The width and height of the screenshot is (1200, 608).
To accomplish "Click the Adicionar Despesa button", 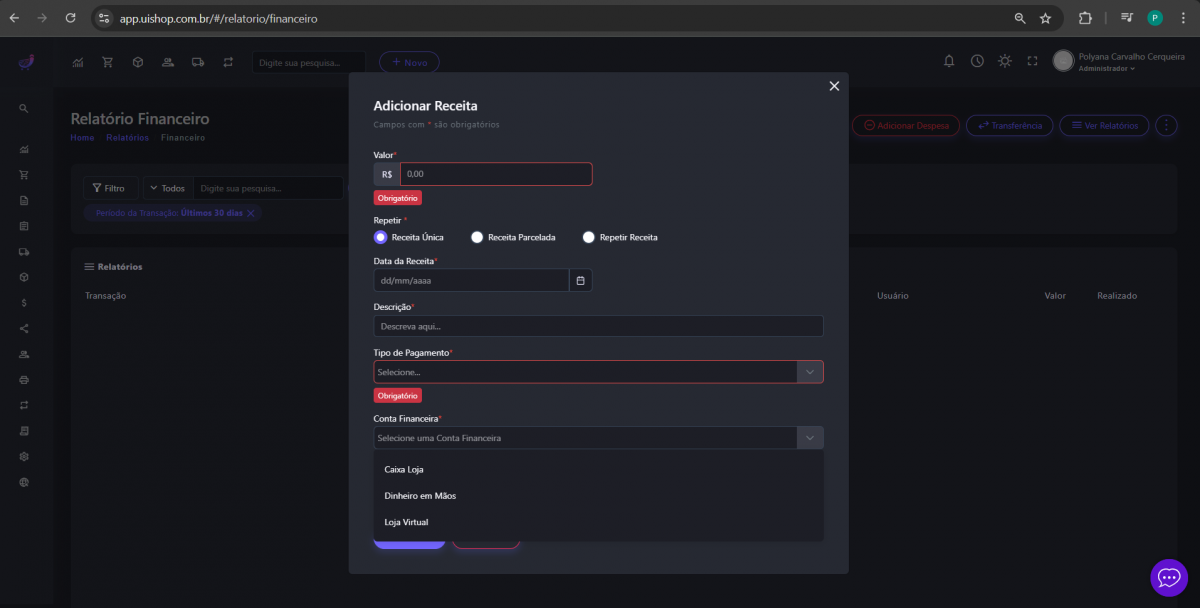I will coord(906,126).
